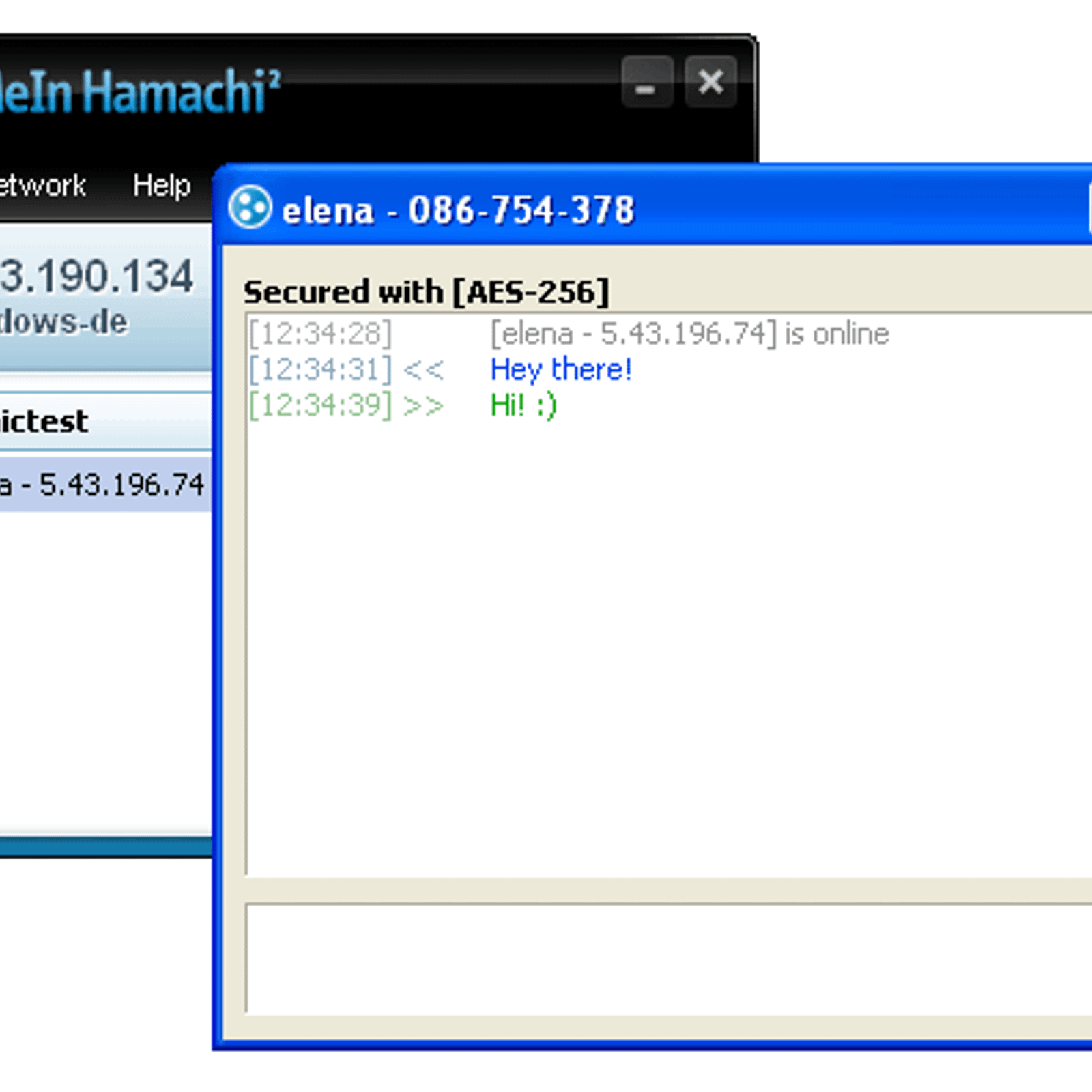
Task: Click the network row ending in 'ictest'
Action: (105, 421)
